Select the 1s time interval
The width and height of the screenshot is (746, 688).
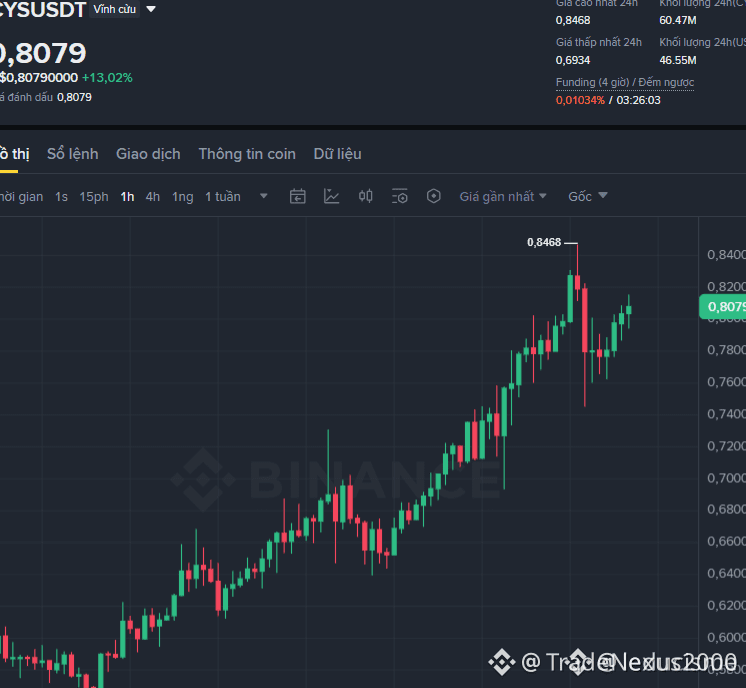point(61,197)
